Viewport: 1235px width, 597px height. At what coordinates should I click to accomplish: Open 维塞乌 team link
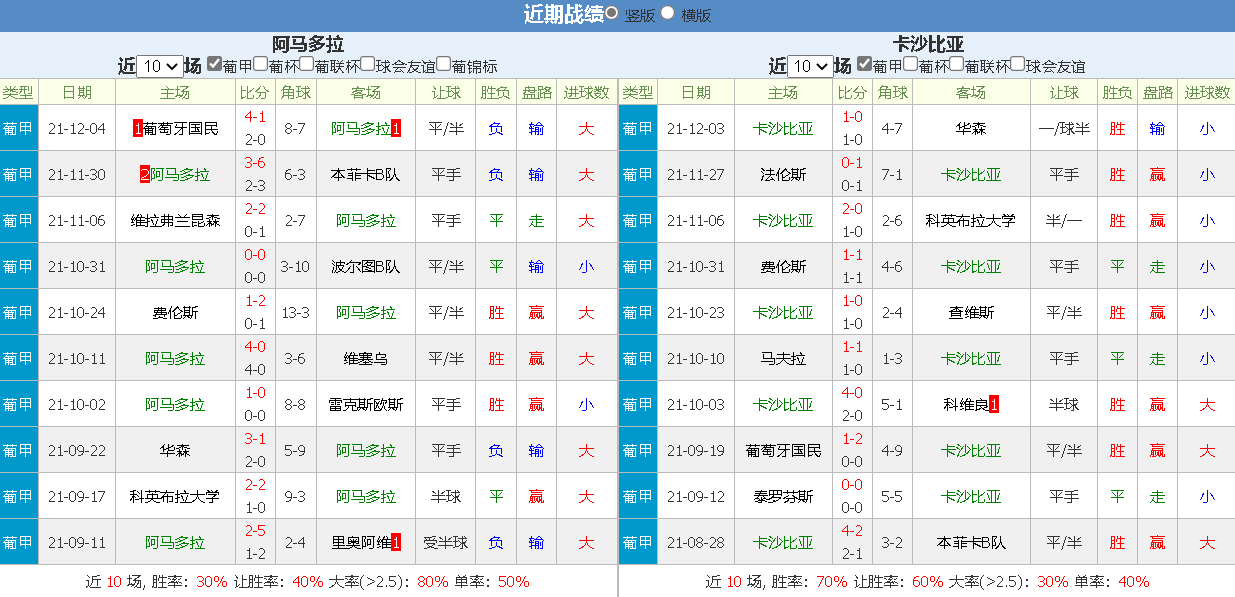365,359
